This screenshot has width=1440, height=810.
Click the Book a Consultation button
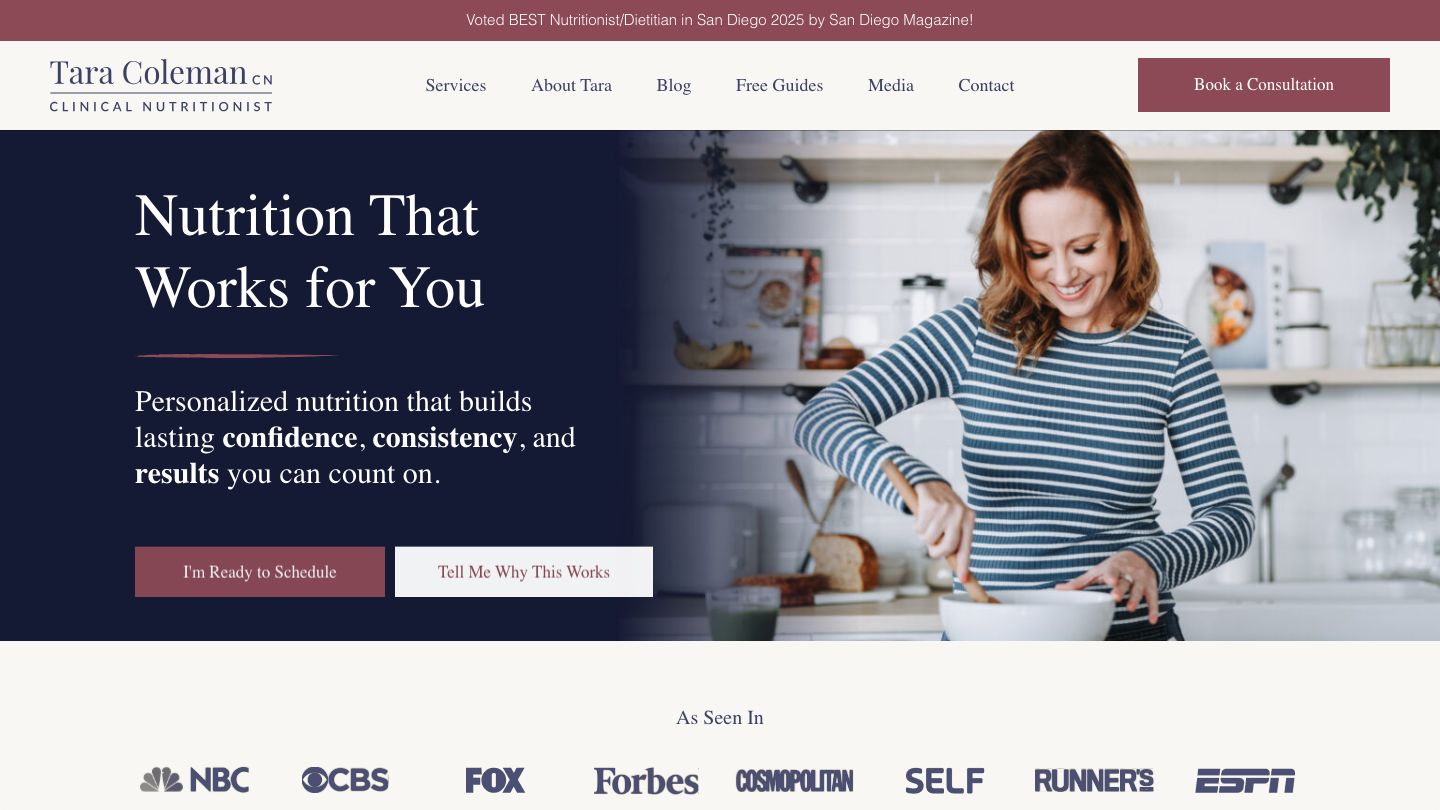tap(1264, 85)
